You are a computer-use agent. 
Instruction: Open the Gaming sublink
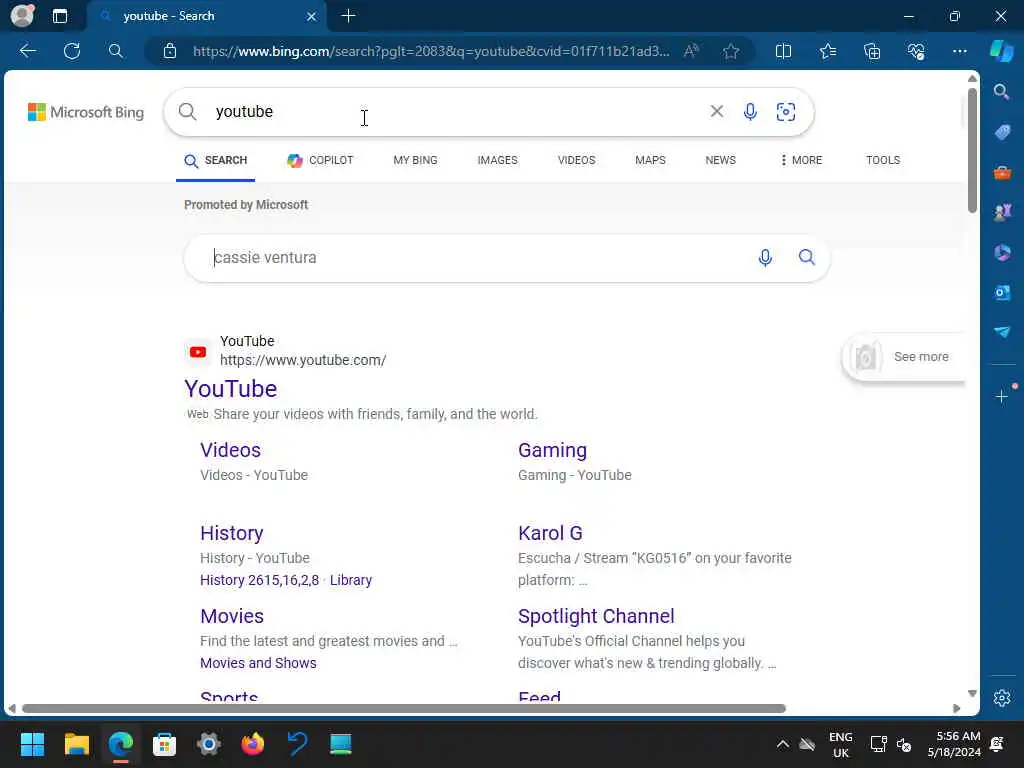pyautogui.click(x=552, y=451)
